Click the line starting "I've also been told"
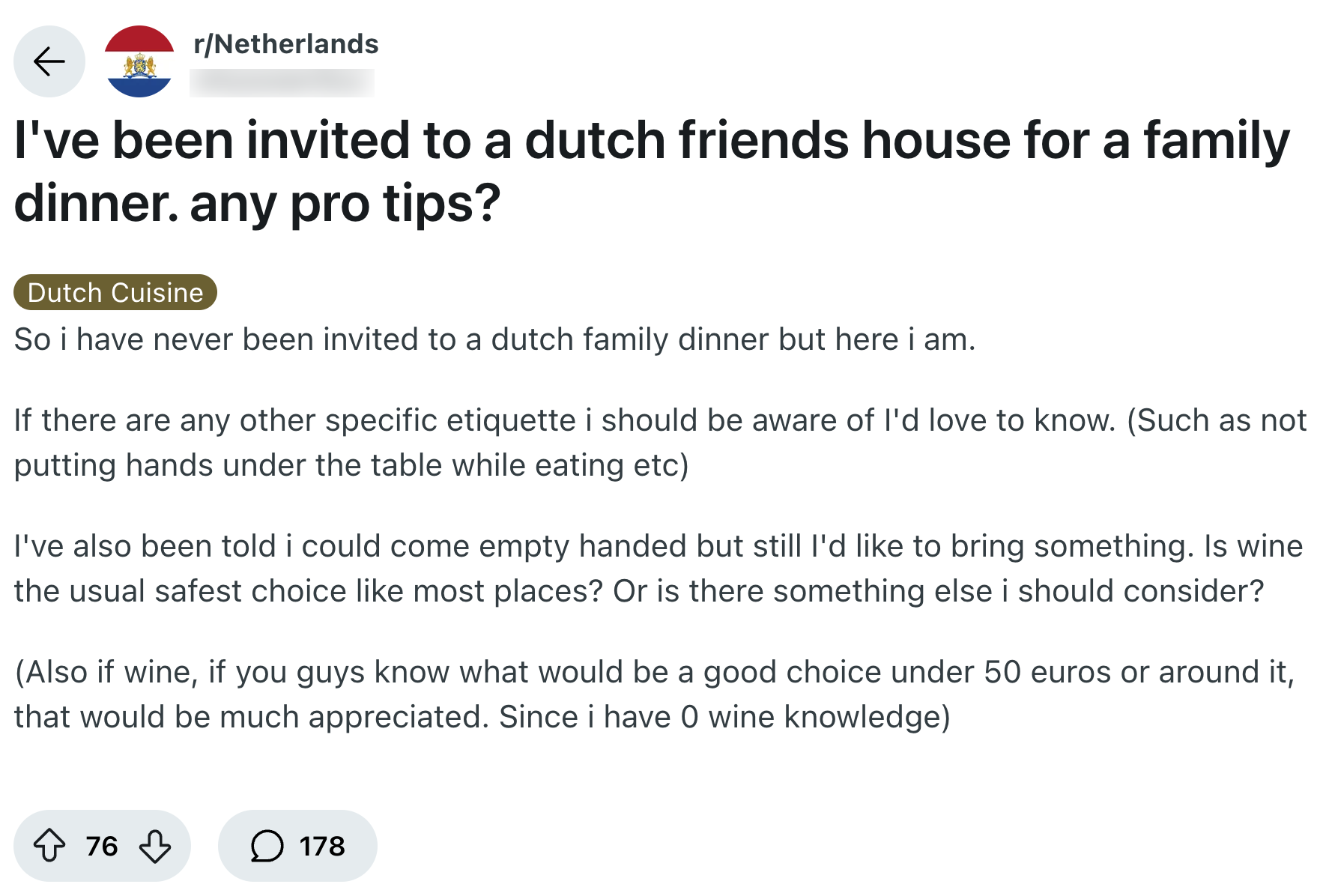 coord(658,546)
